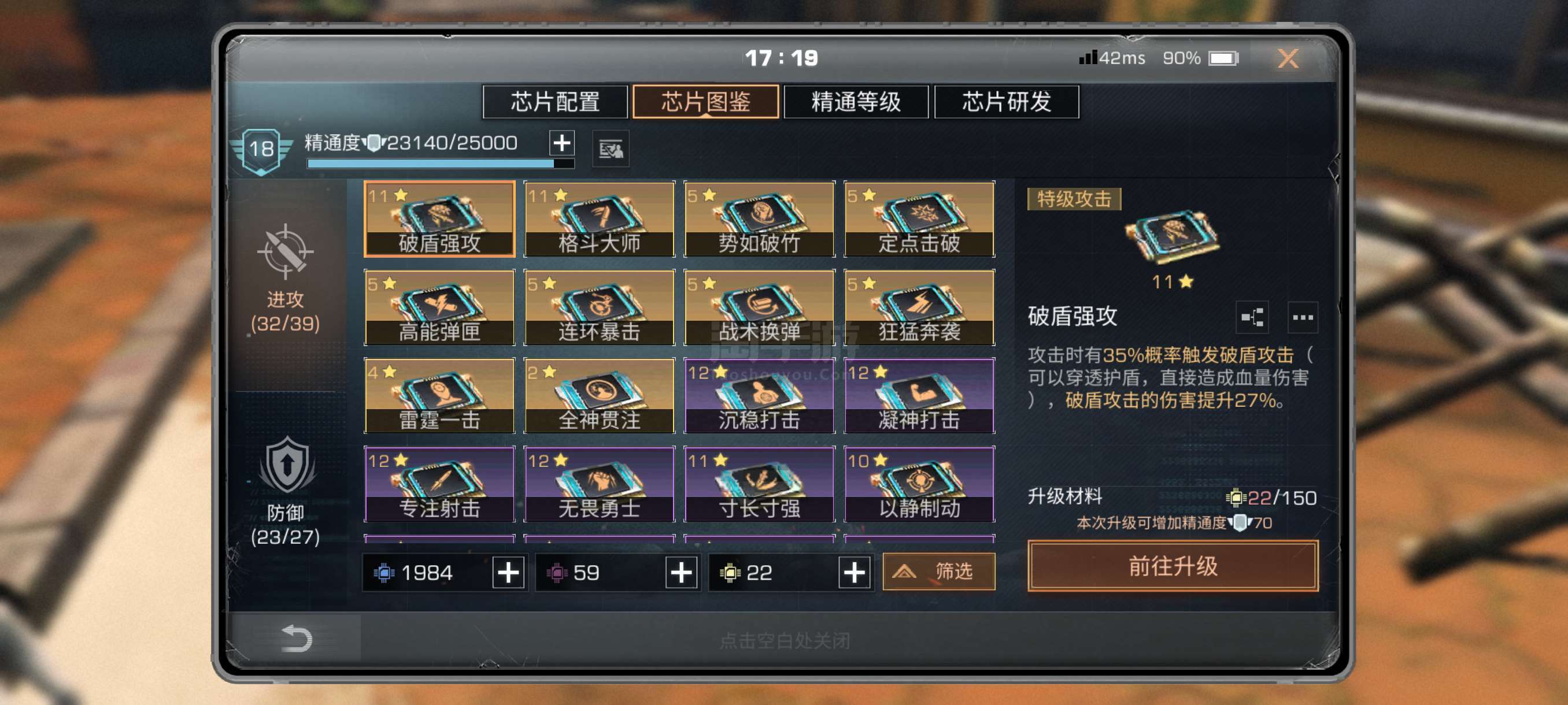The width and height of the screenshot is (1568, 705).
Task: Open chip upgrade tree icon
Action: 1252,317
